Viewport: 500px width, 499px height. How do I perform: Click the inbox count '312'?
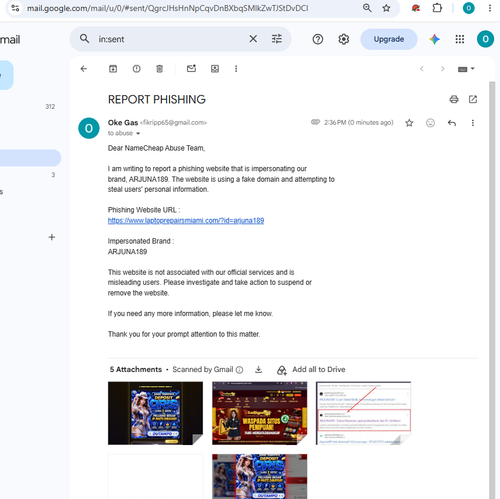pos(50,107)
